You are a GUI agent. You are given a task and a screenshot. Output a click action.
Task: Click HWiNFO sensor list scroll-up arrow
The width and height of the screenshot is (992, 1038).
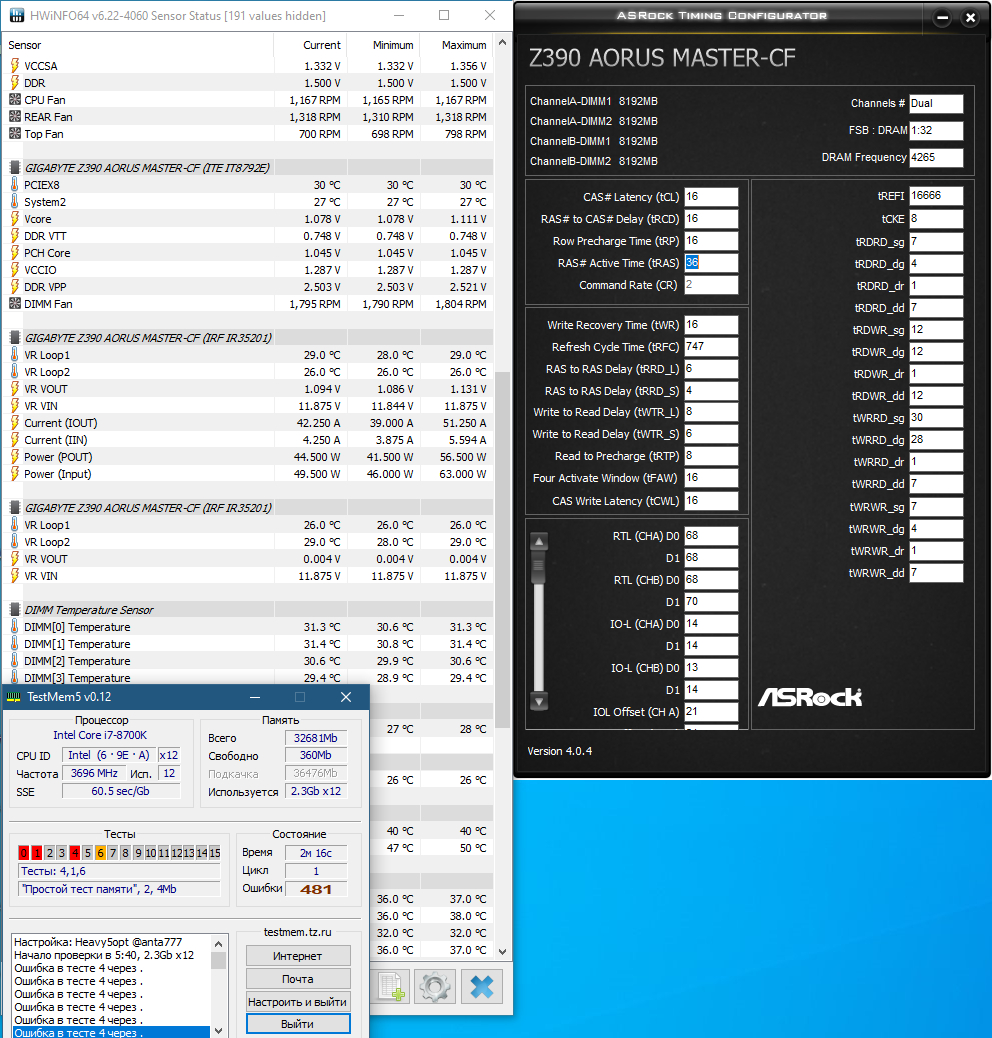pyautogui.click(x=502, y=43)
